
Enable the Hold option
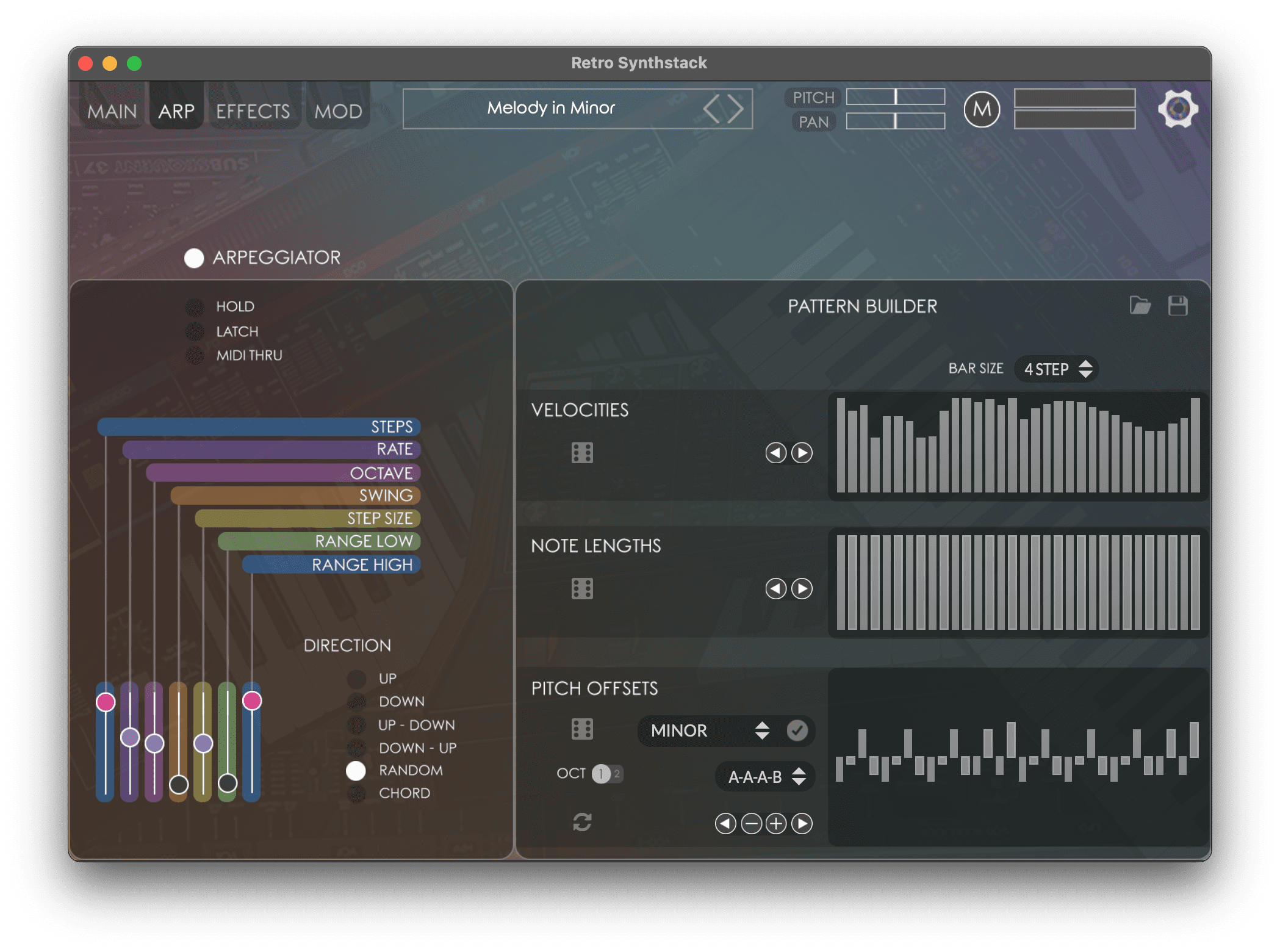195,307
